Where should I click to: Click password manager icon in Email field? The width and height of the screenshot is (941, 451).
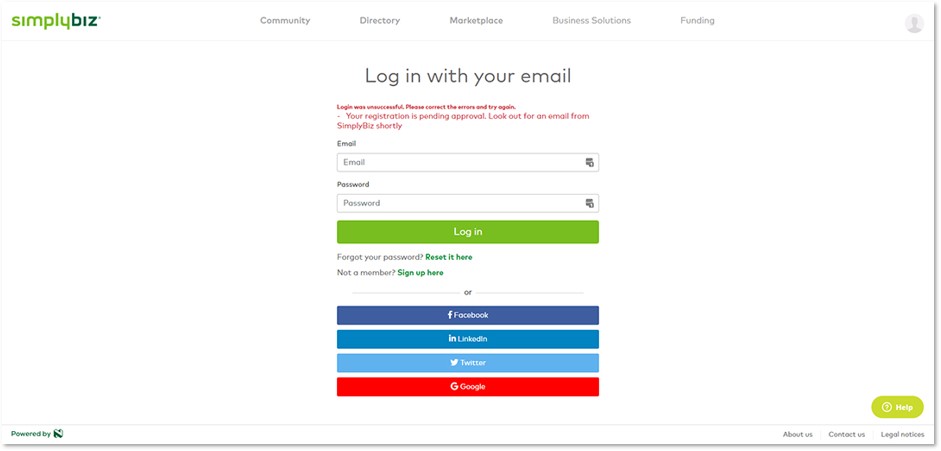tap(589, 162)
